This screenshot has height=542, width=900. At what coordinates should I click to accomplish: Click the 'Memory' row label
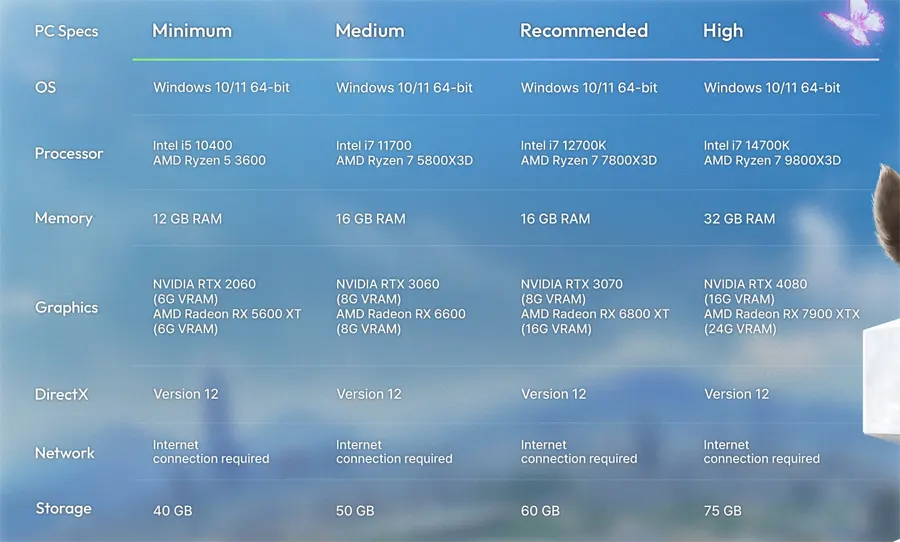[x=63, y=218]
